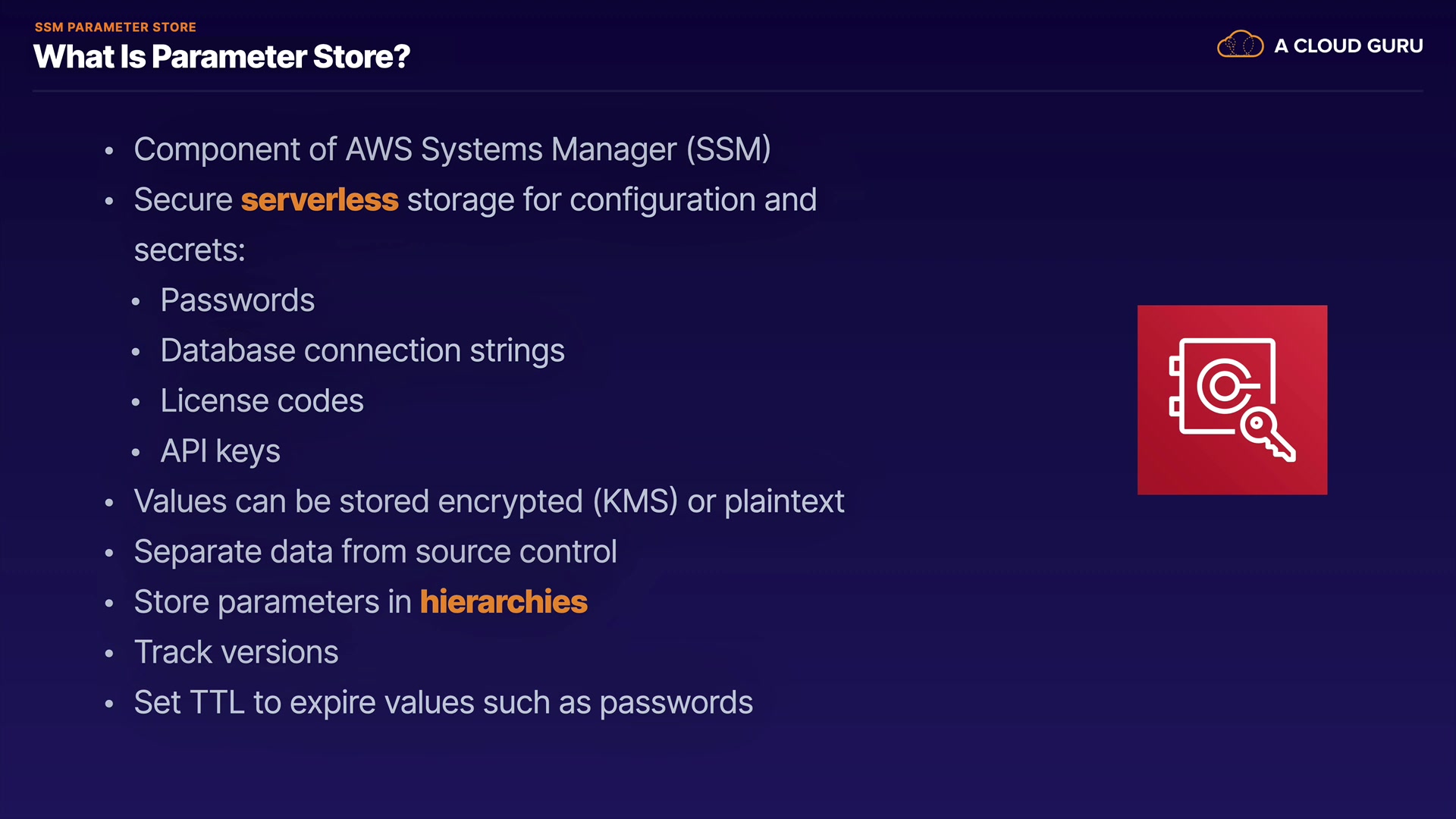The image size is (1456, 819).
Task: Click the horizontal divider below the title
Action: 728,91
